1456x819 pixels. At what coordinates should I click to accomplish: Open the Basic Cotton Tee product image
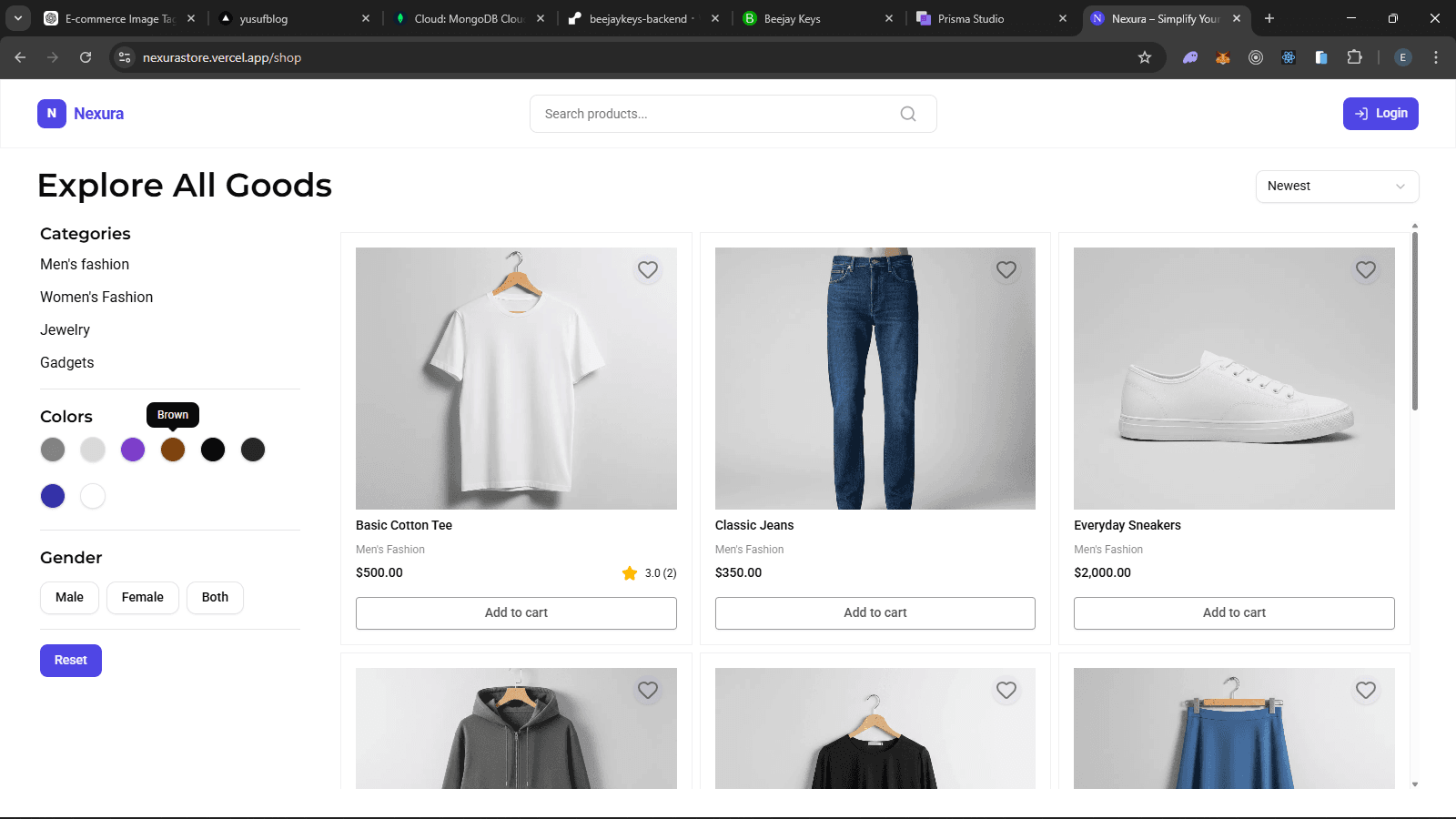(x=516, y=379)
